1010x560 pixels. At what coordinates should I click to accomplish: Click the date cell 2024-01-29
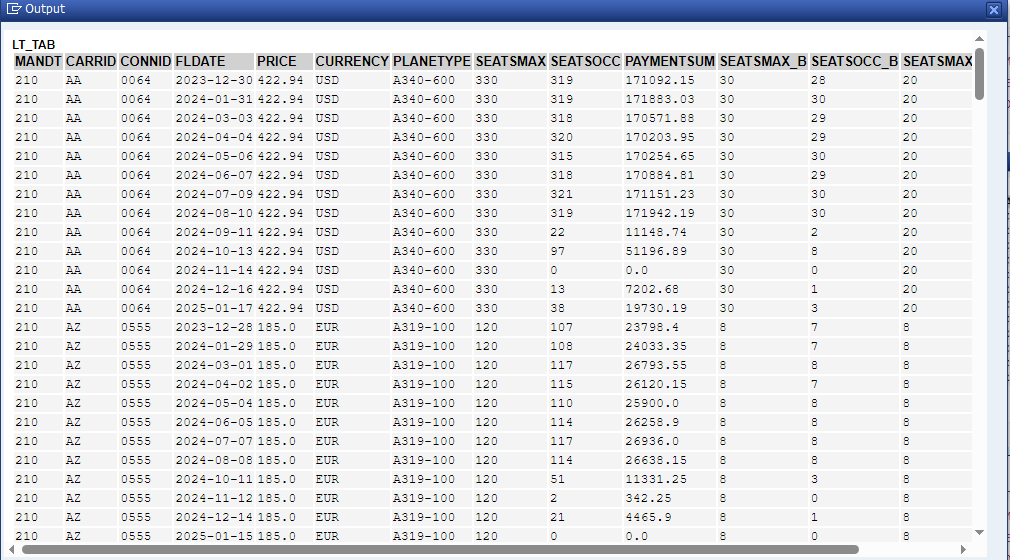214,347
